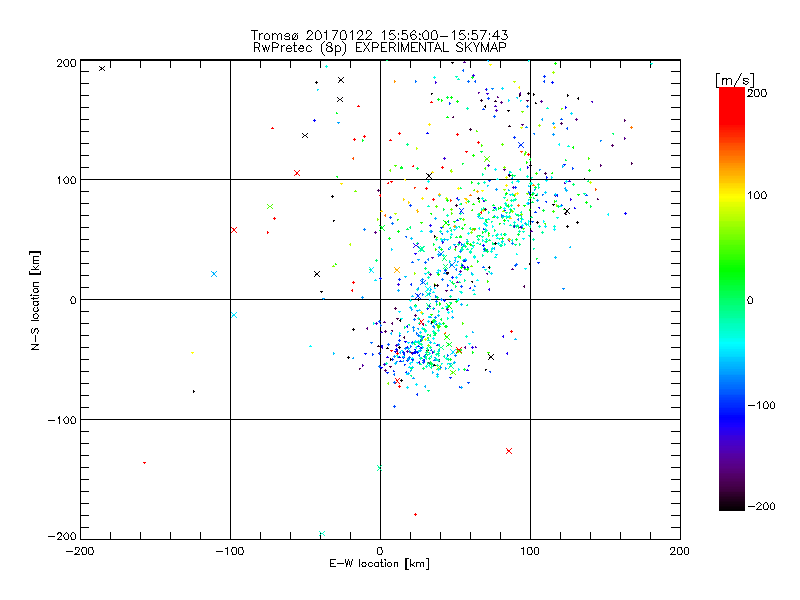Select the "N-S location [km]" axis label

click(35, 300)
